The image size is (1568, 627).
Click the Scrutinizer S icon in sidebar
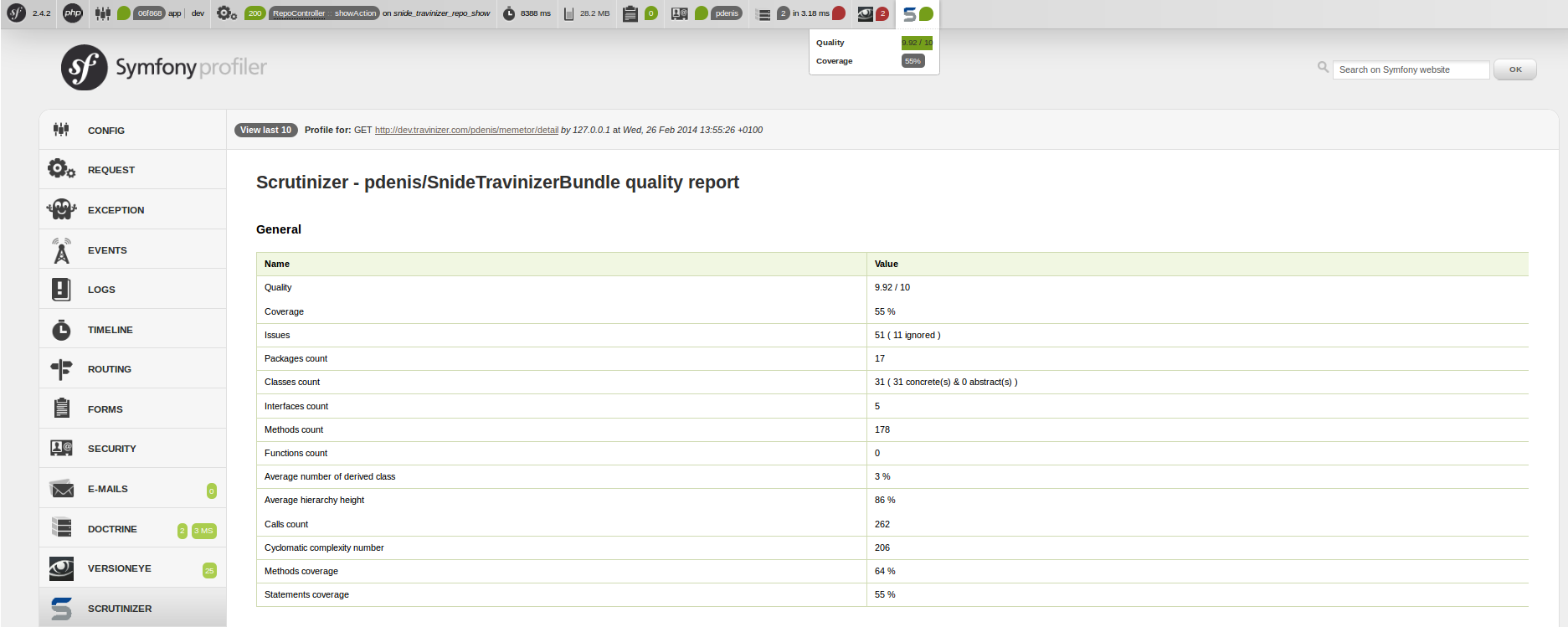[61, 609]
